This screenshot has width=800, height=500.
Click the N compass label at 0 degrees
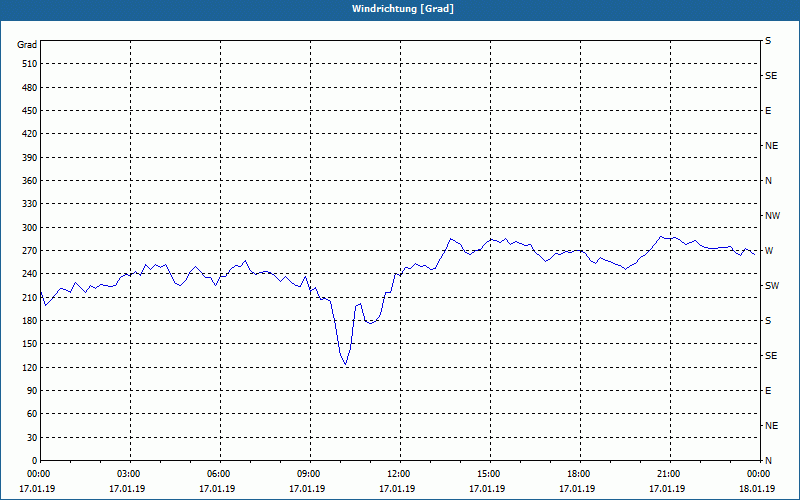(768, 461)
